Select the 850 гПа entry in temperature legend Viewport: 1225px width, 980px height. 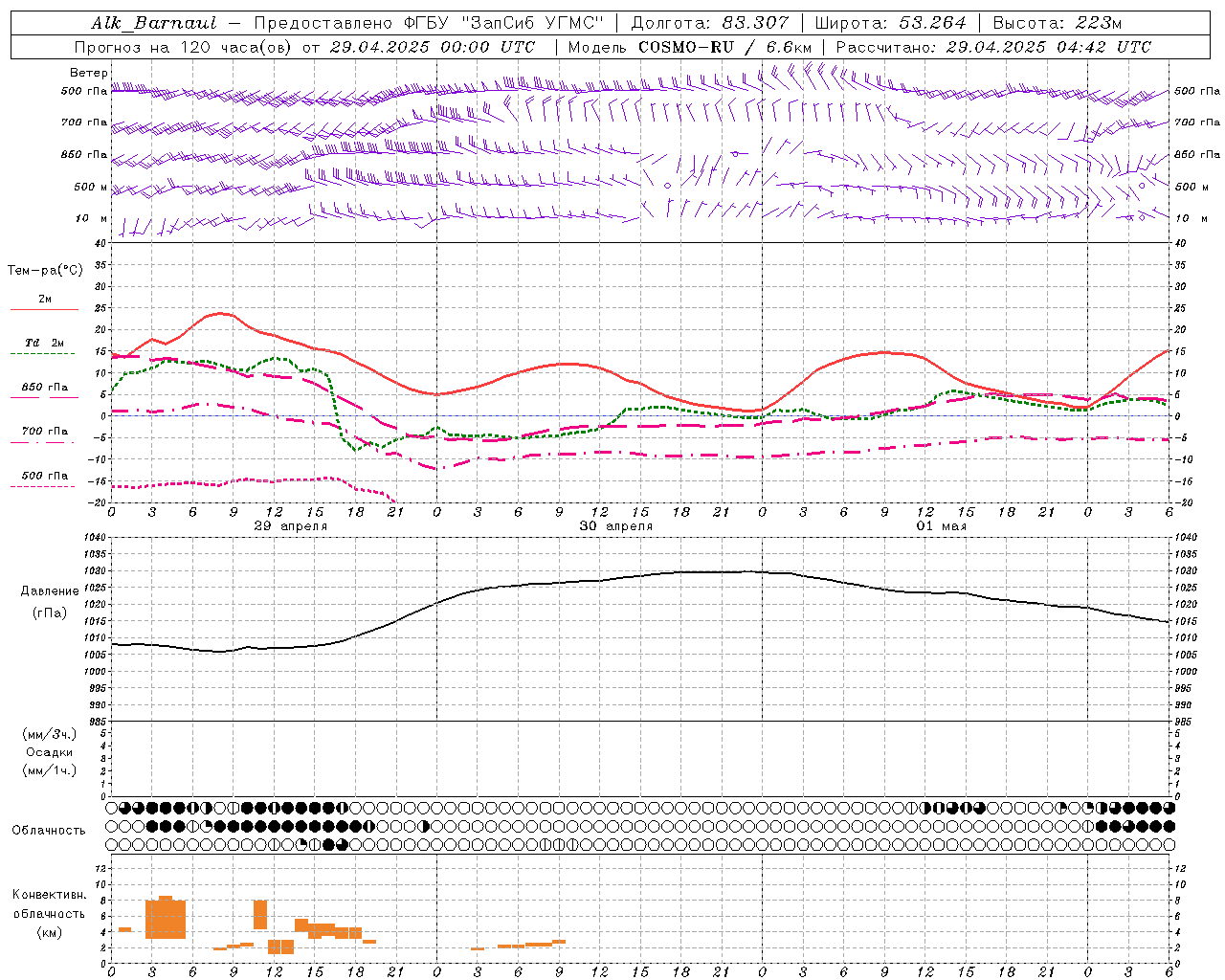pos(45,388)
